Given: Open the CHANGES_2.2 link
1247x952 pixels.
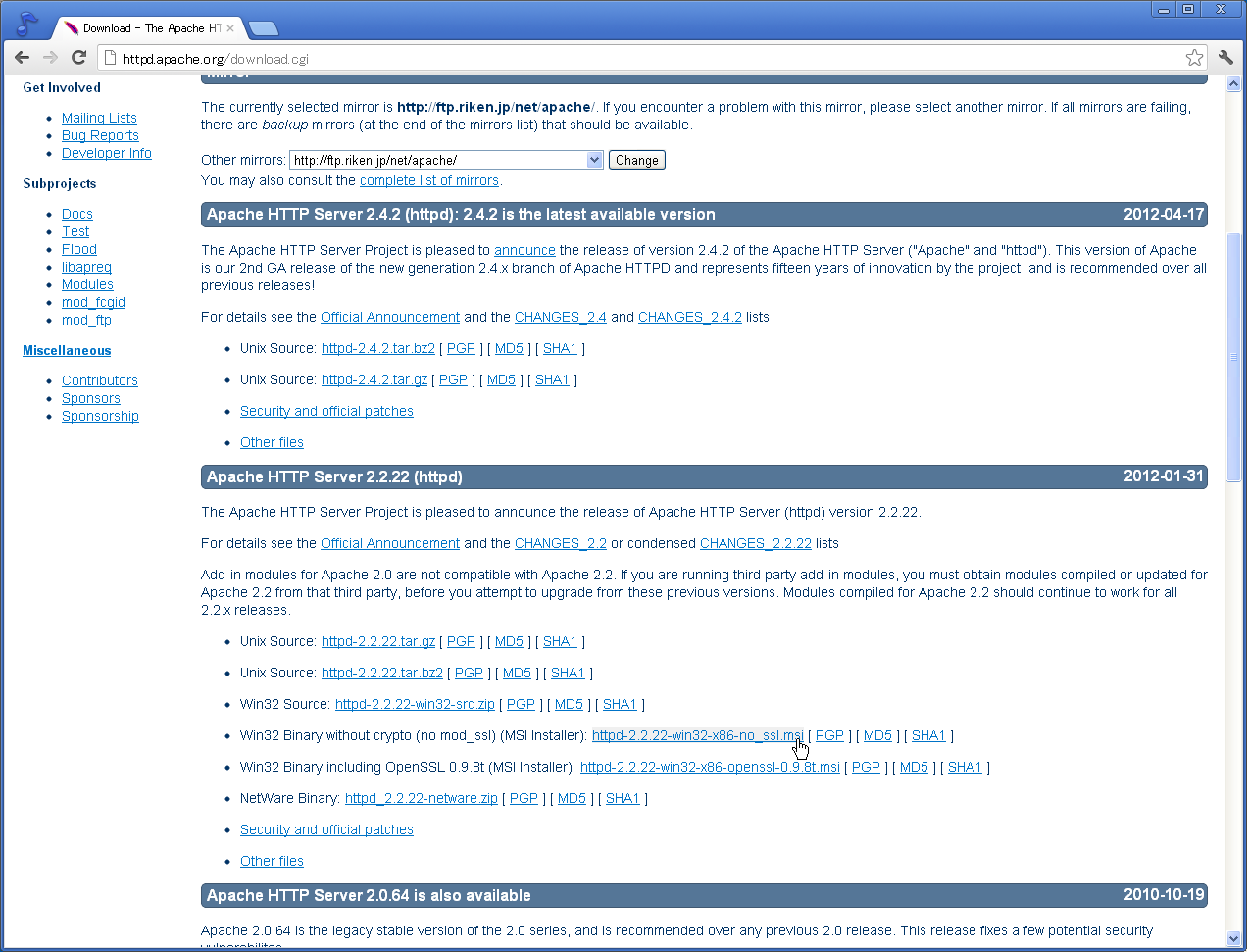Looking at the screenshot, I should click(x=561, y=543).
